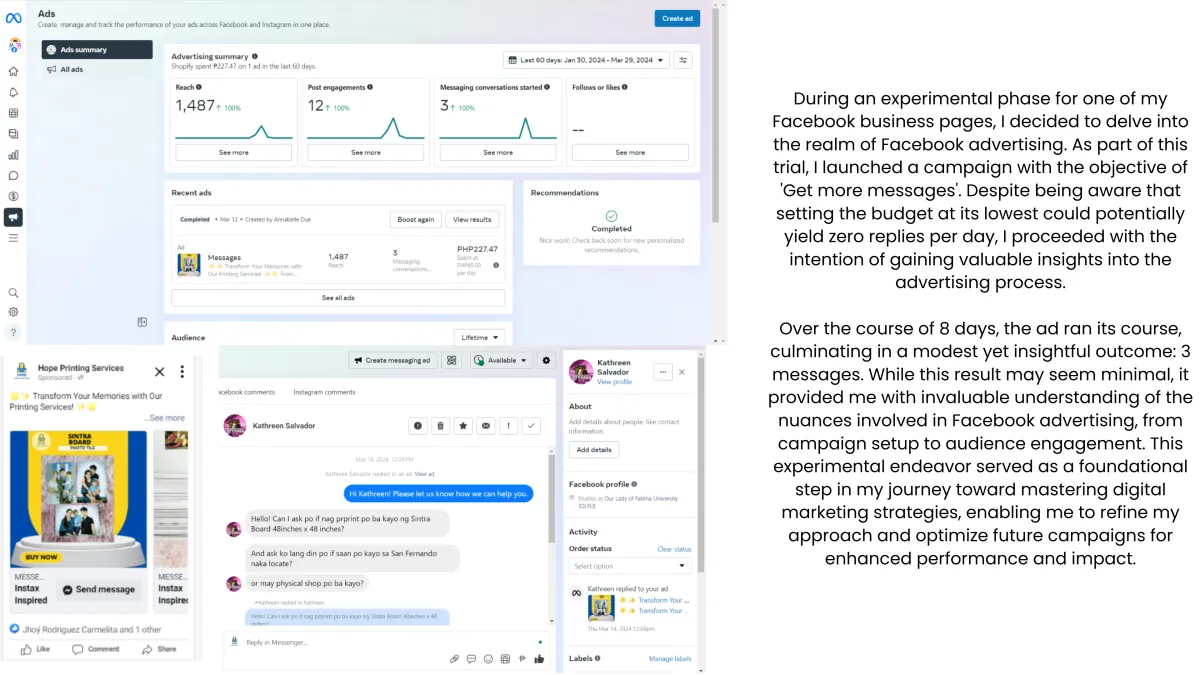Click Send message on the ad
Screen dimensions: 1200x675
(99, 590)
